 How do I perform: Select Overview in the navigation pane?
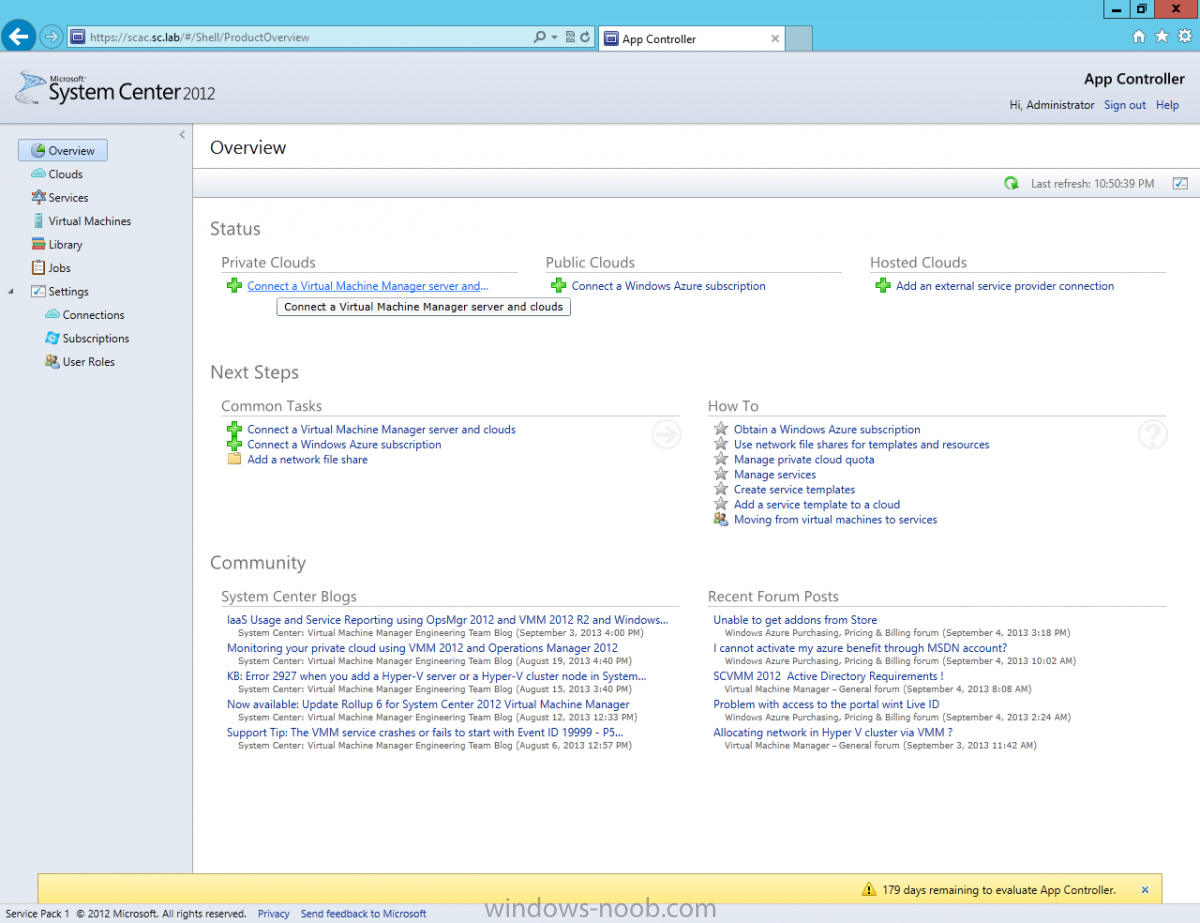63,151
